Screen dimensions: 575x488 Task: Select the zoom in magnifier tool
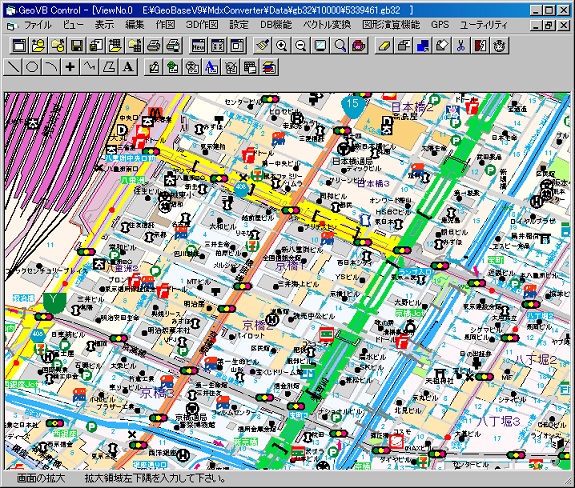coord(282,46)
